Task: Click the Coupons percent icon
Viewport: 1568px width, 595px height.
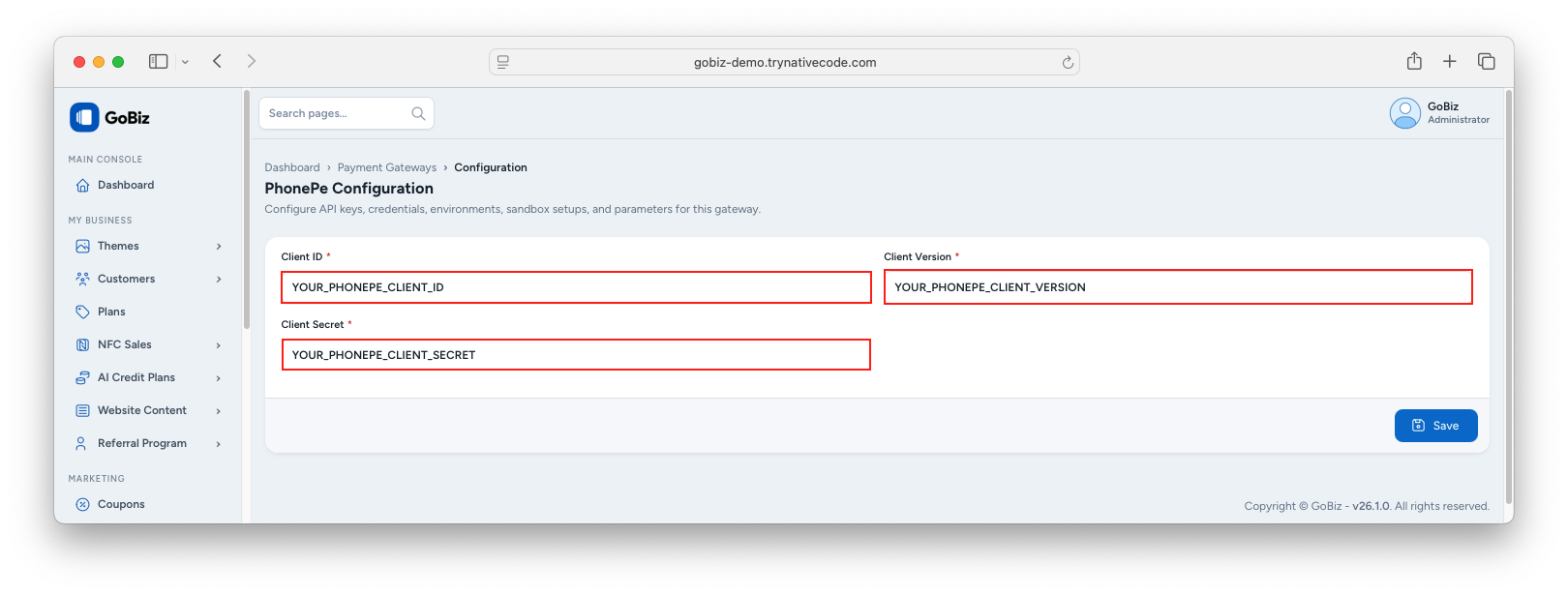Action: pos(82,505)
